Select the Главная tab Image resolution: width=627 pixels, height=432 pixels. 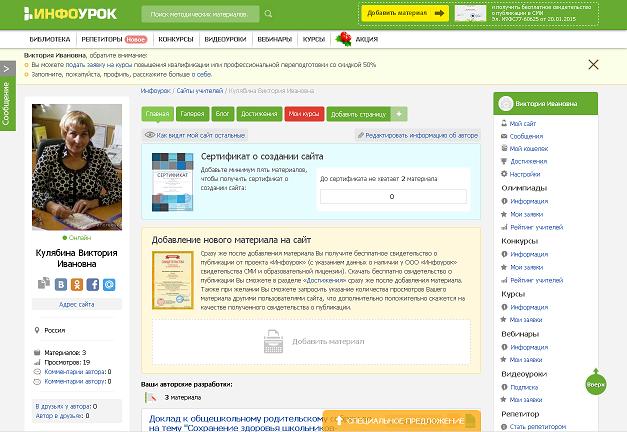pyautogui.click(x=158, y=114)
